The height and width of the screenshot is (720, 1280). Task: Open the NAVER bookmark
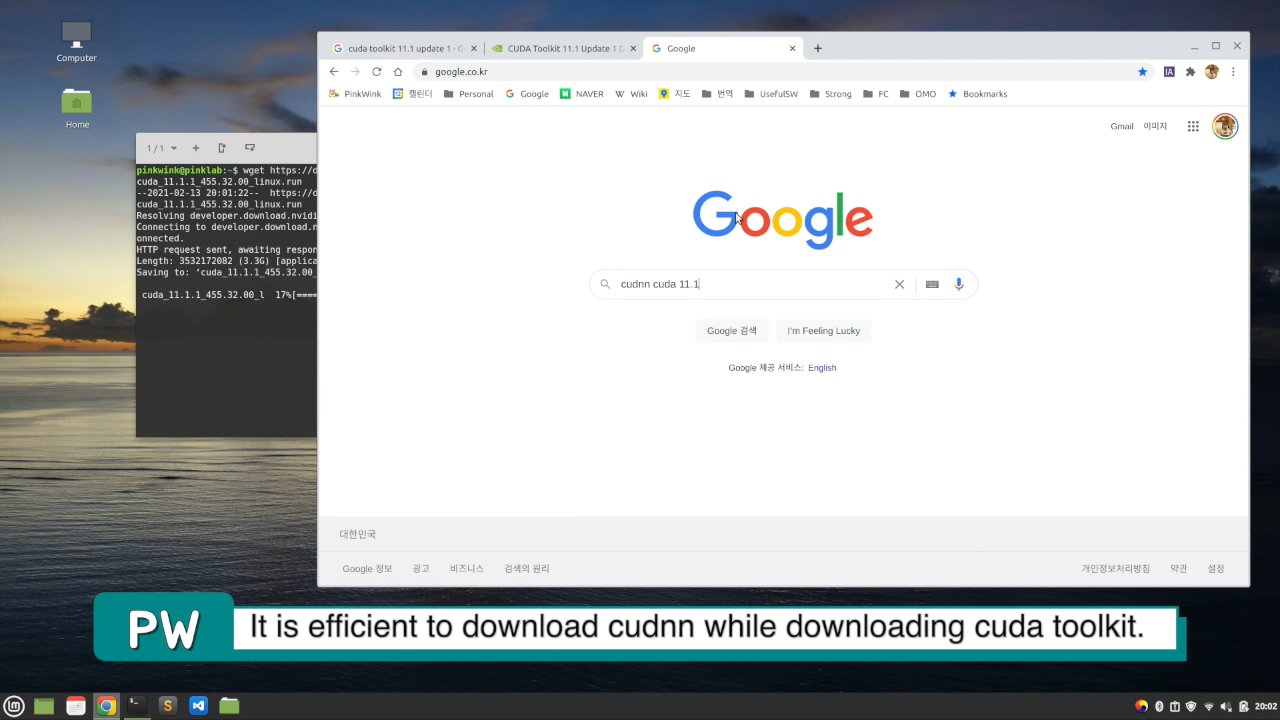coord(582,94)
